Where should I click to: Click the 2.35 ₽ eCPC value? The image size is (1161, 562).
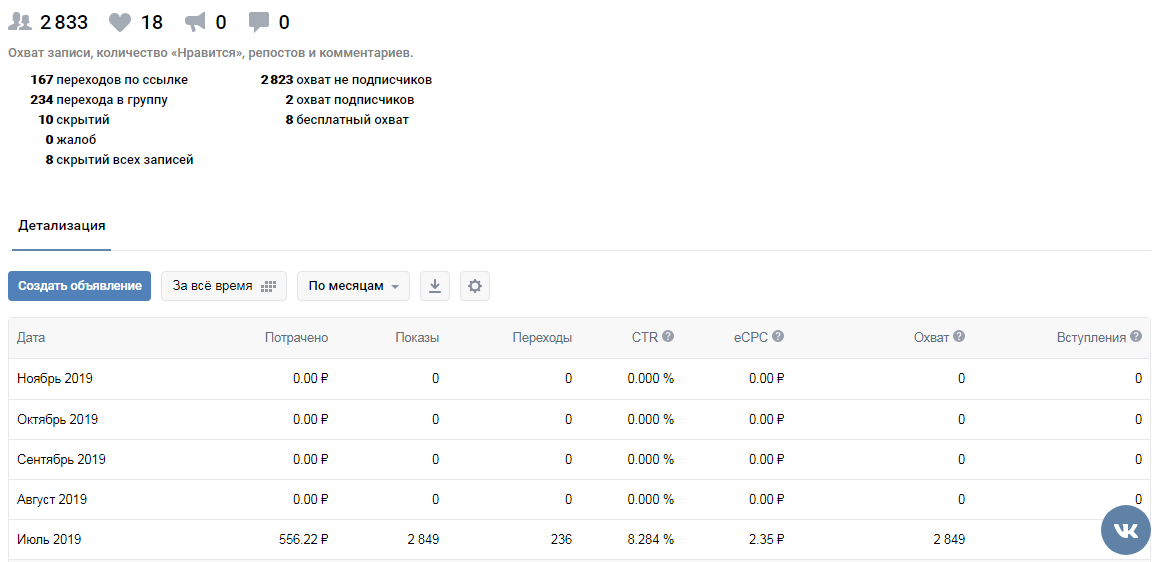766,540
